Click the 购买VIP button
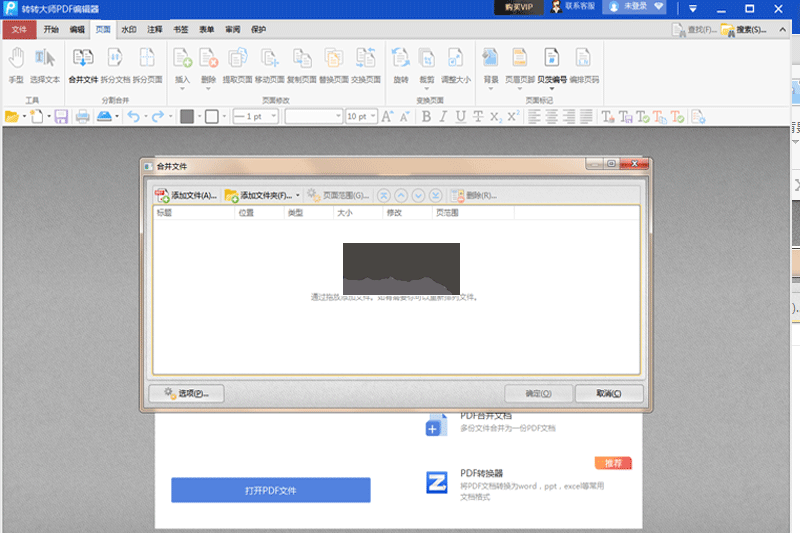Image resolution: width=800 pixels, height=533 pixels. coord(519,7)
